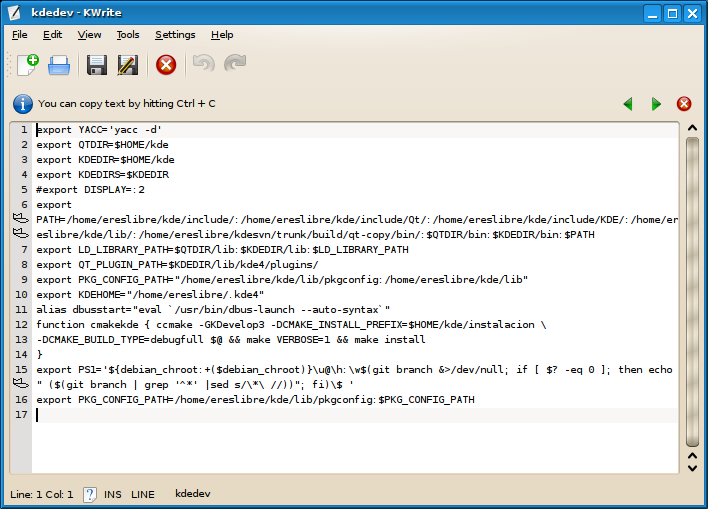Maximize the KWrite window
The image size is (708, 509).
[672, 14]
